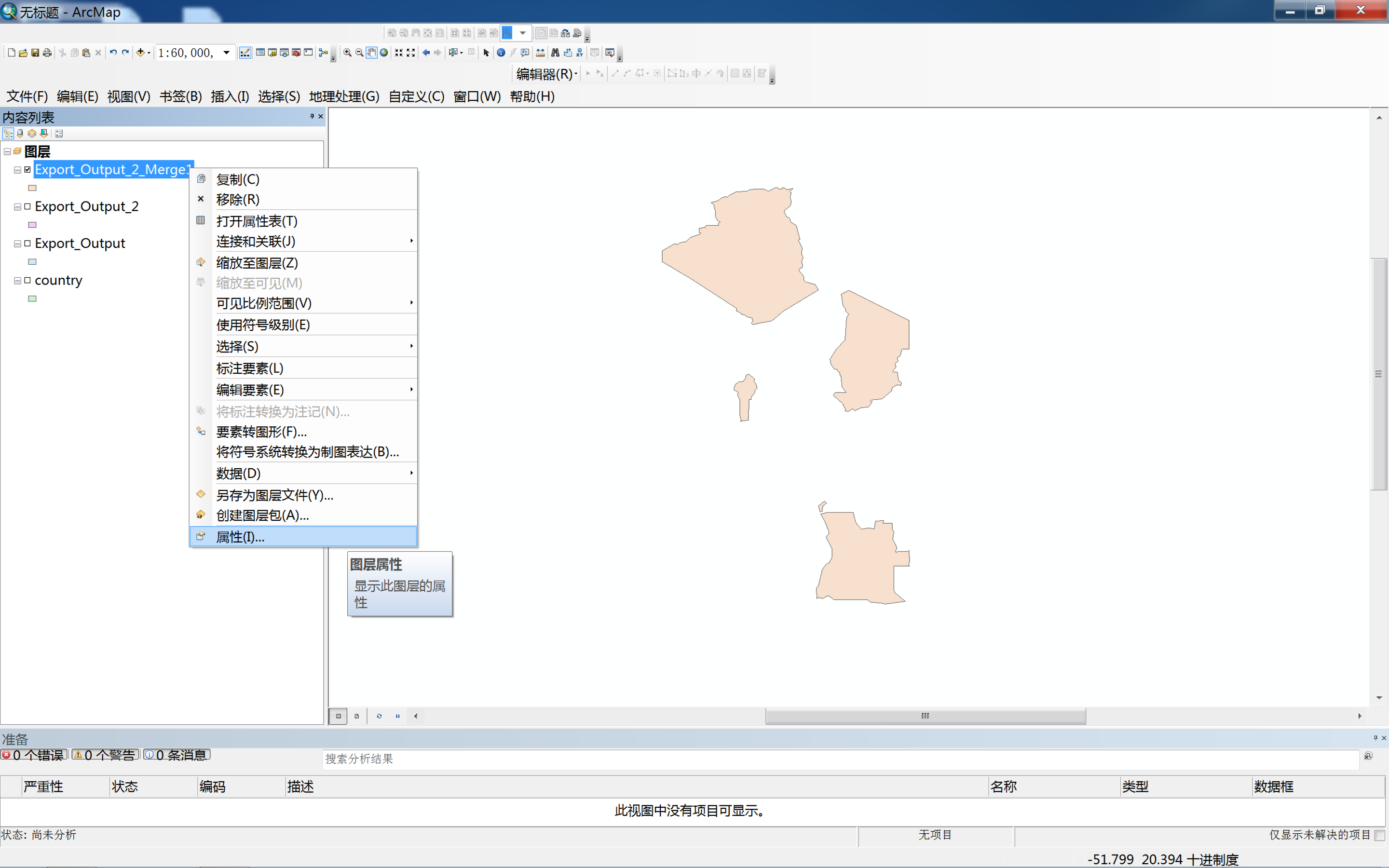Activate the Pan hand tool
The image size is (1389, 868).
[371, 53]
